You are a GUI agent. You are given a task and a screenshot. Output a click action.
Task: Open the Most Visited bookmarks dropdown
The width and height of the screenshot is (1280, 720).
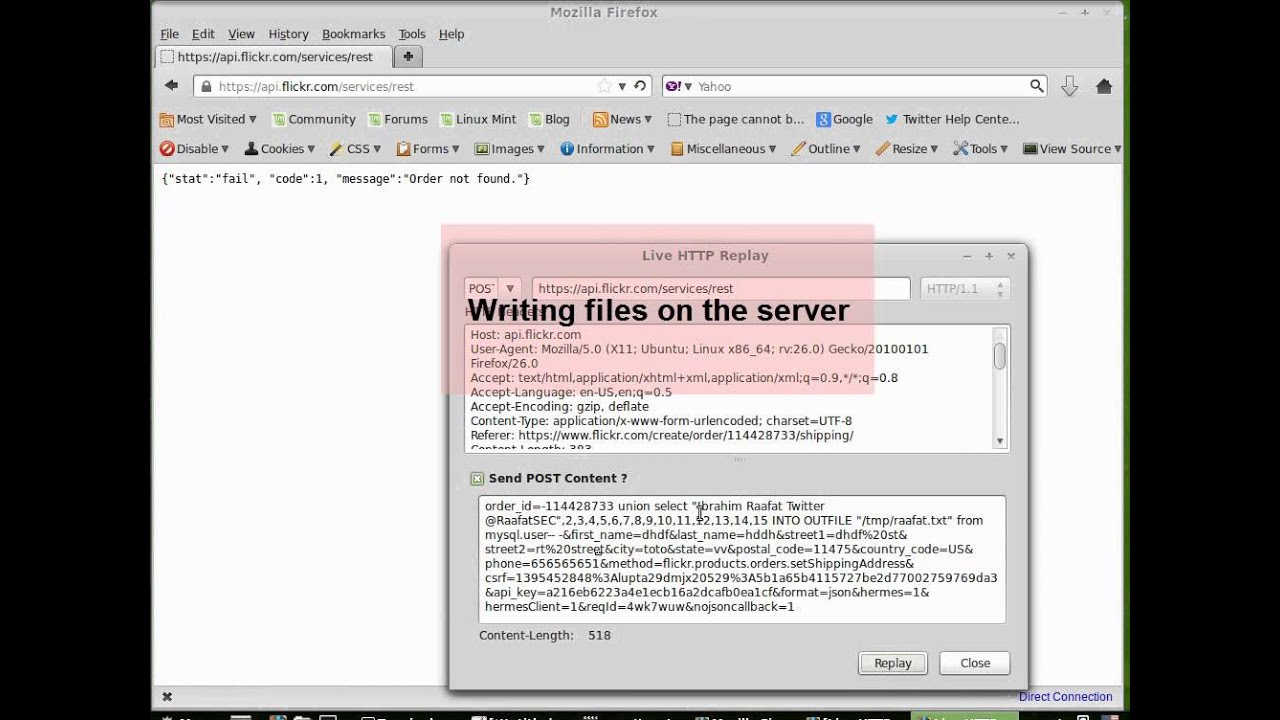208,119
